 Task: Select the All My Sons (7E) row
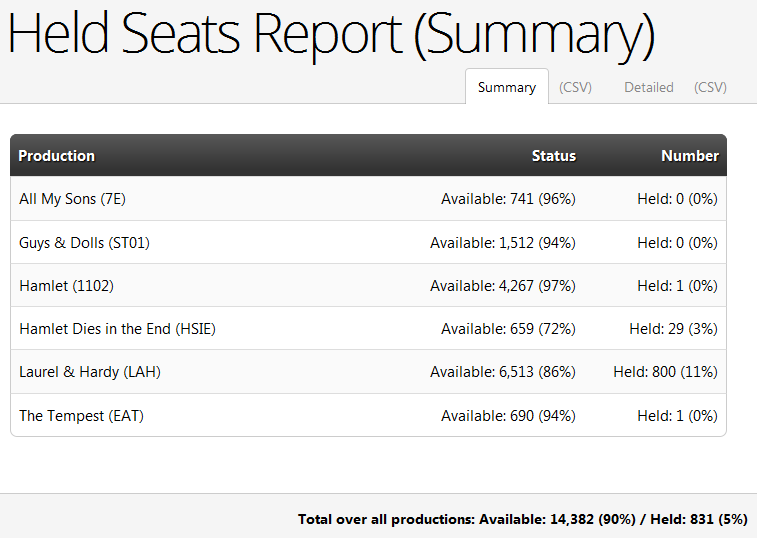[368, 198]
